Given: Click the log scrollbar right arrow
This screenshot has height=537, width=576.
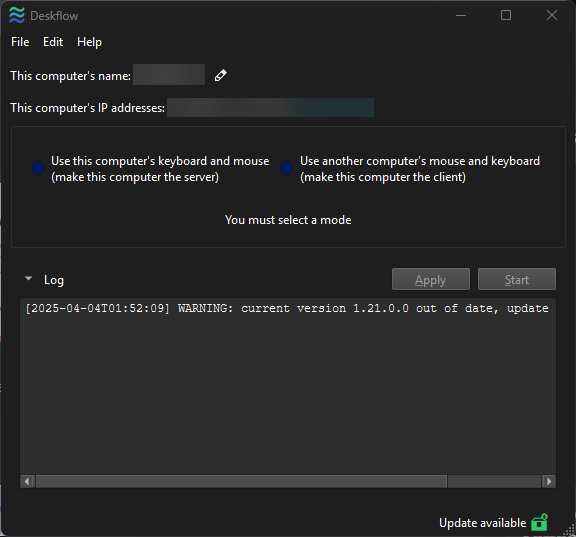Looking at the screenshot, I should (549, 481).
